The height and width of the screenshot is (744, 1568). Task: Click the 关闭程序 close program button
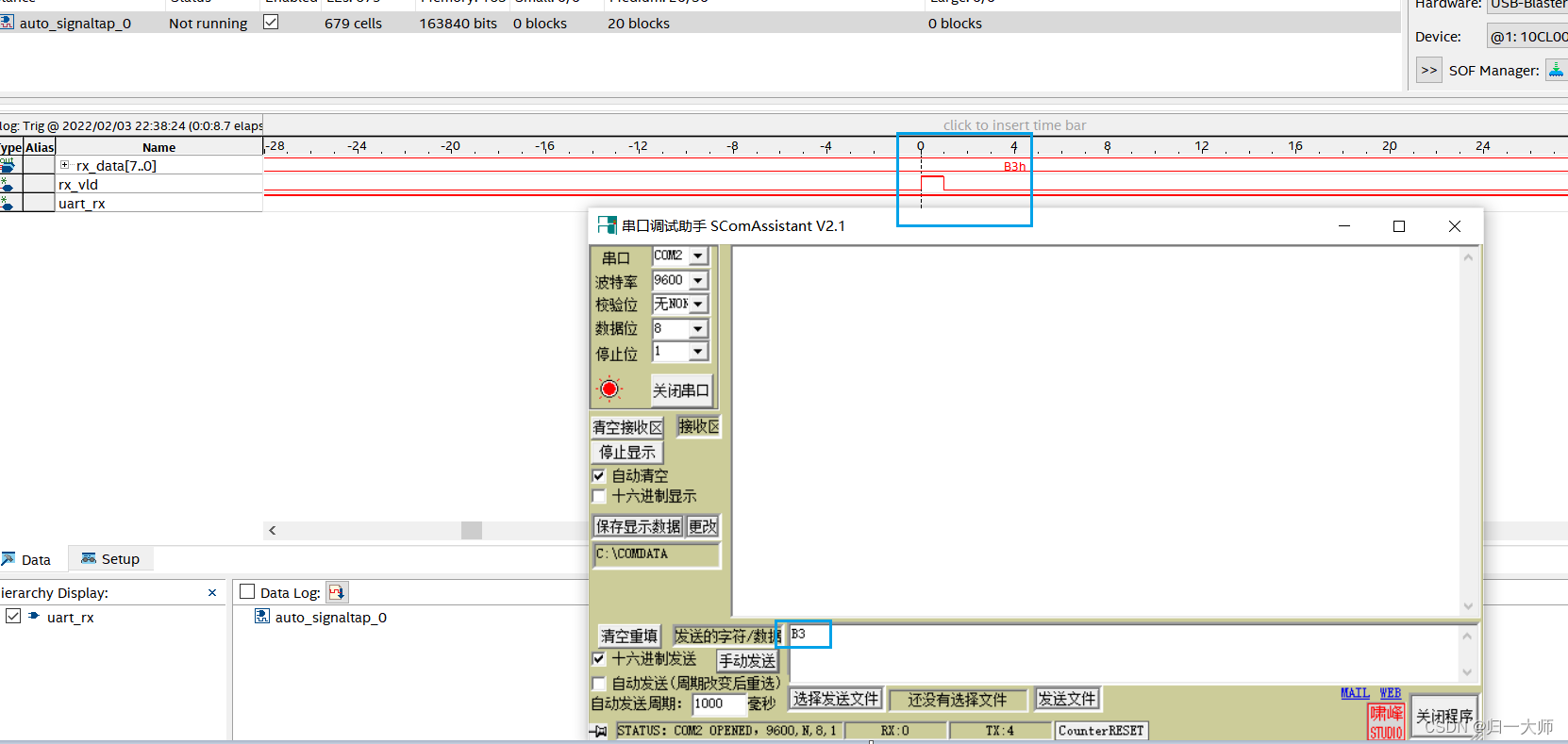tap(1444, 717)
